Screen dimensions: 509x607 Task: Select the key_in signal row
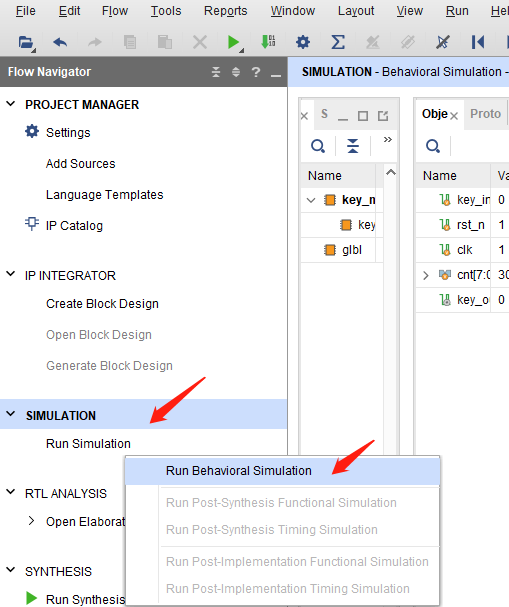coord(462,200)
